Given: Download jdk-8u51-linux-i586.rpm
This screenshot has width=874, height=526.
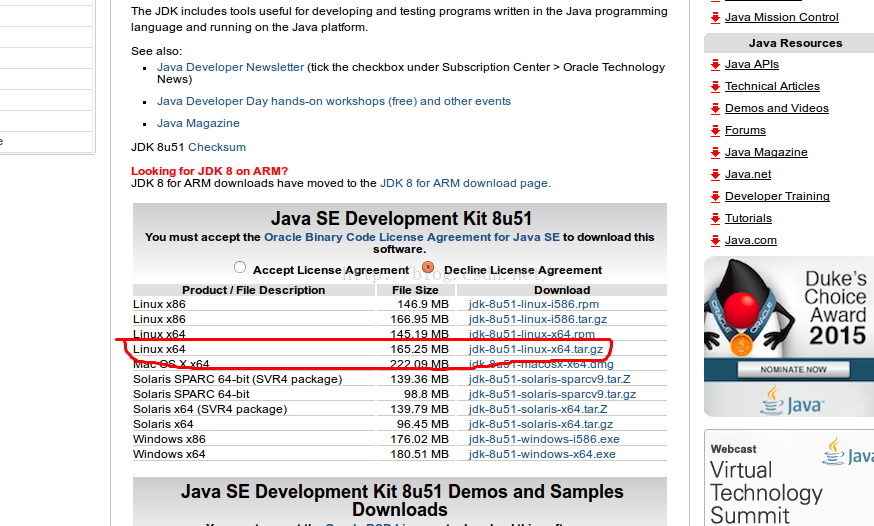Looking at the screenshot, I should click(x=533, y=304).
